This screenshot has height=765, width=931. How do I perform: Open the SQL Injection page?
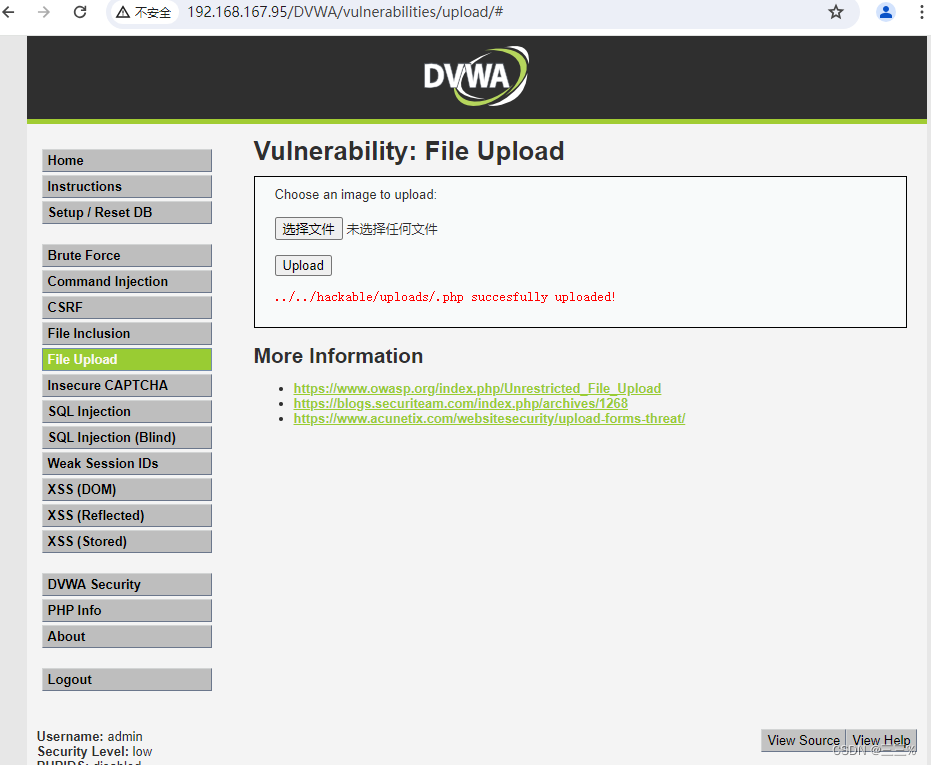127,412
